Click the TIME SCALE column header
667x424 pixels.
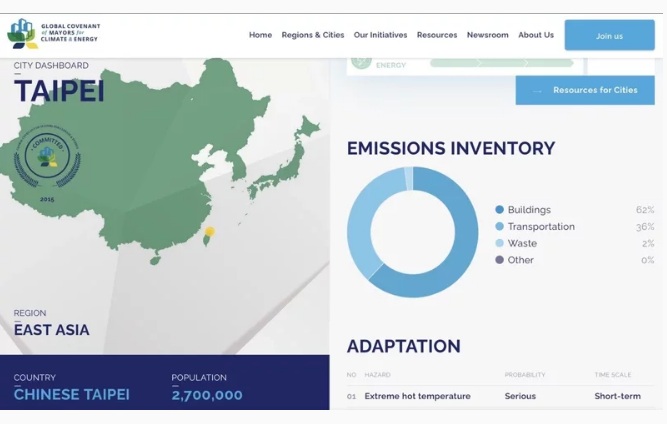(x=613, y=375)
